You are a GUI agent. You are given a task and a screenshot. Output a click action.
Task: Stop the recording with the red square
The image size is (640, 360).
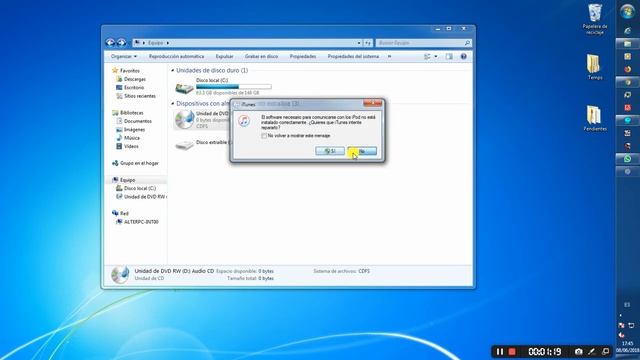point(512,351)
